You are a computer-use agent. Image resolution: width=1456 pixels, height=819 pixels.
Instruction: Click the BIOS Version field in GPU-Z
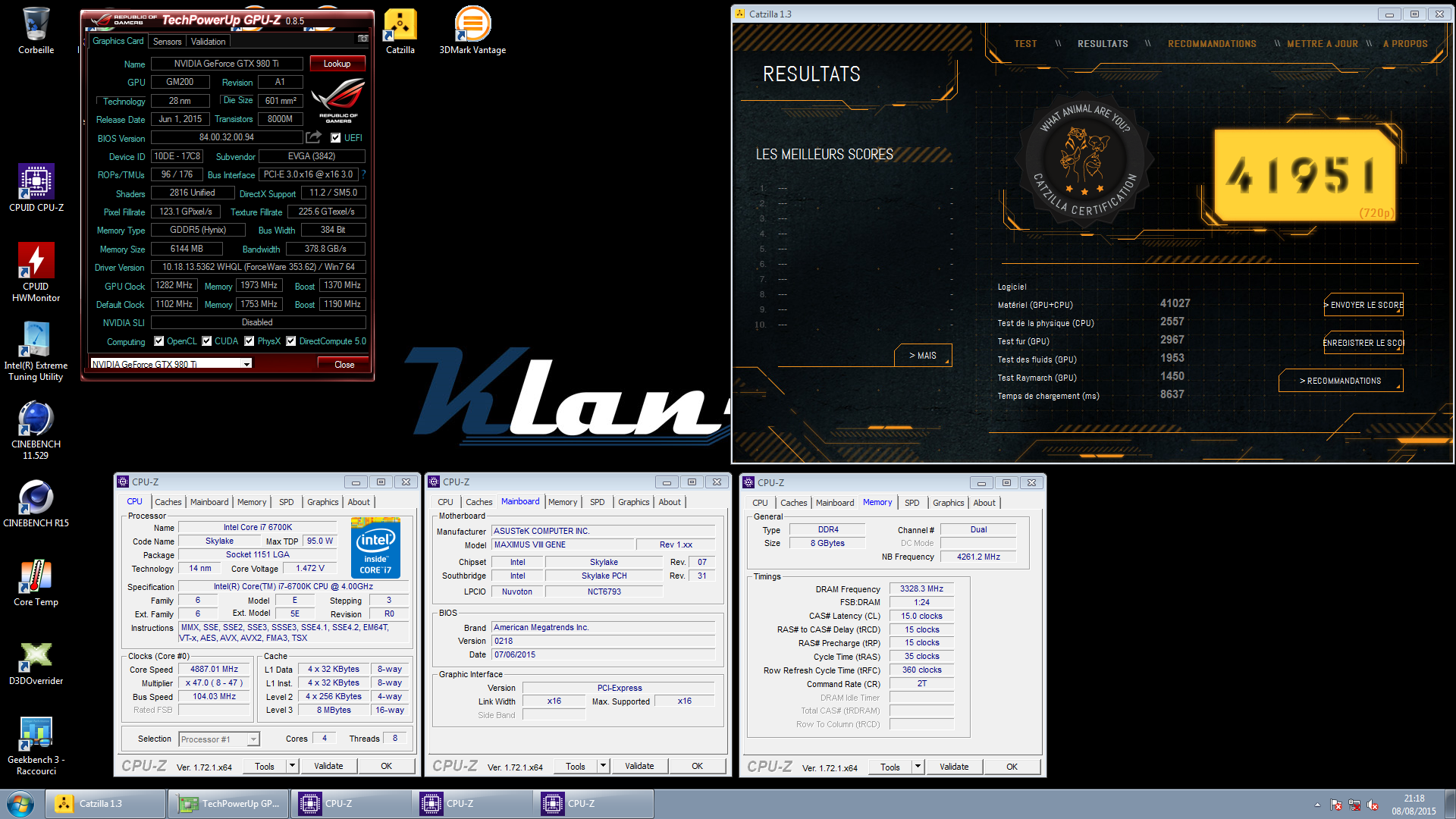[227, 137]
